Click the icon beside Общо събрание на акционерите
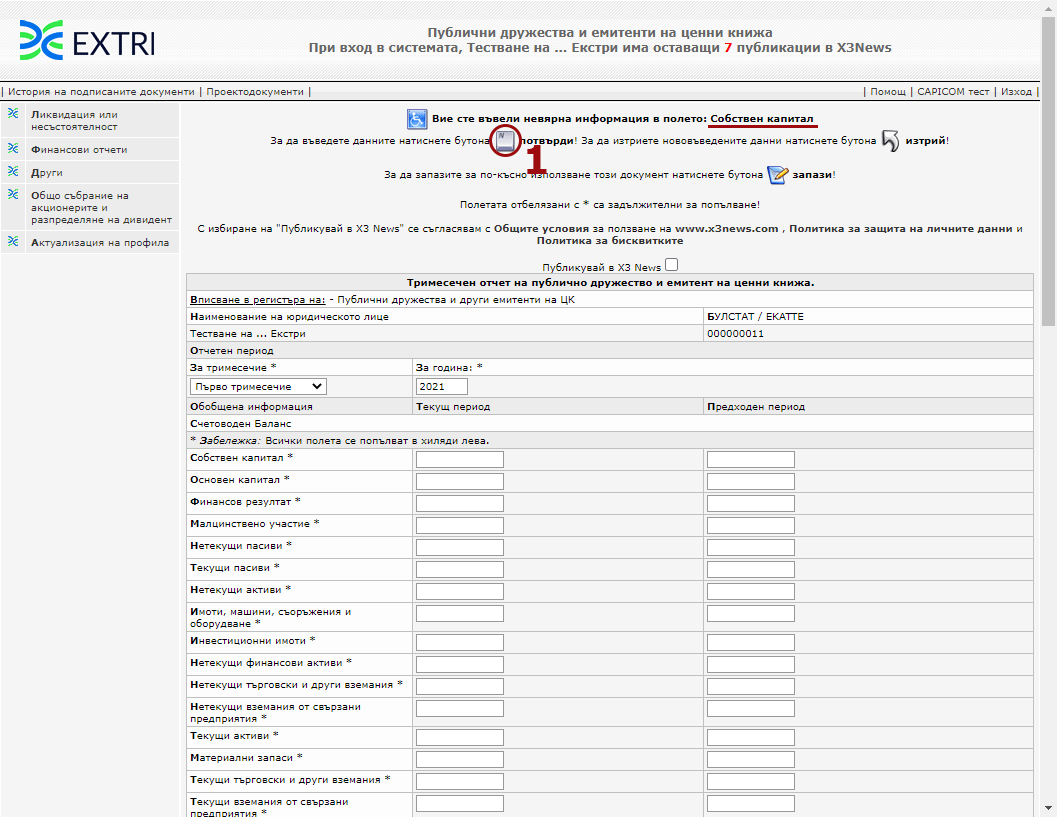Screen dimensions: 1057x817 [13, 194]
